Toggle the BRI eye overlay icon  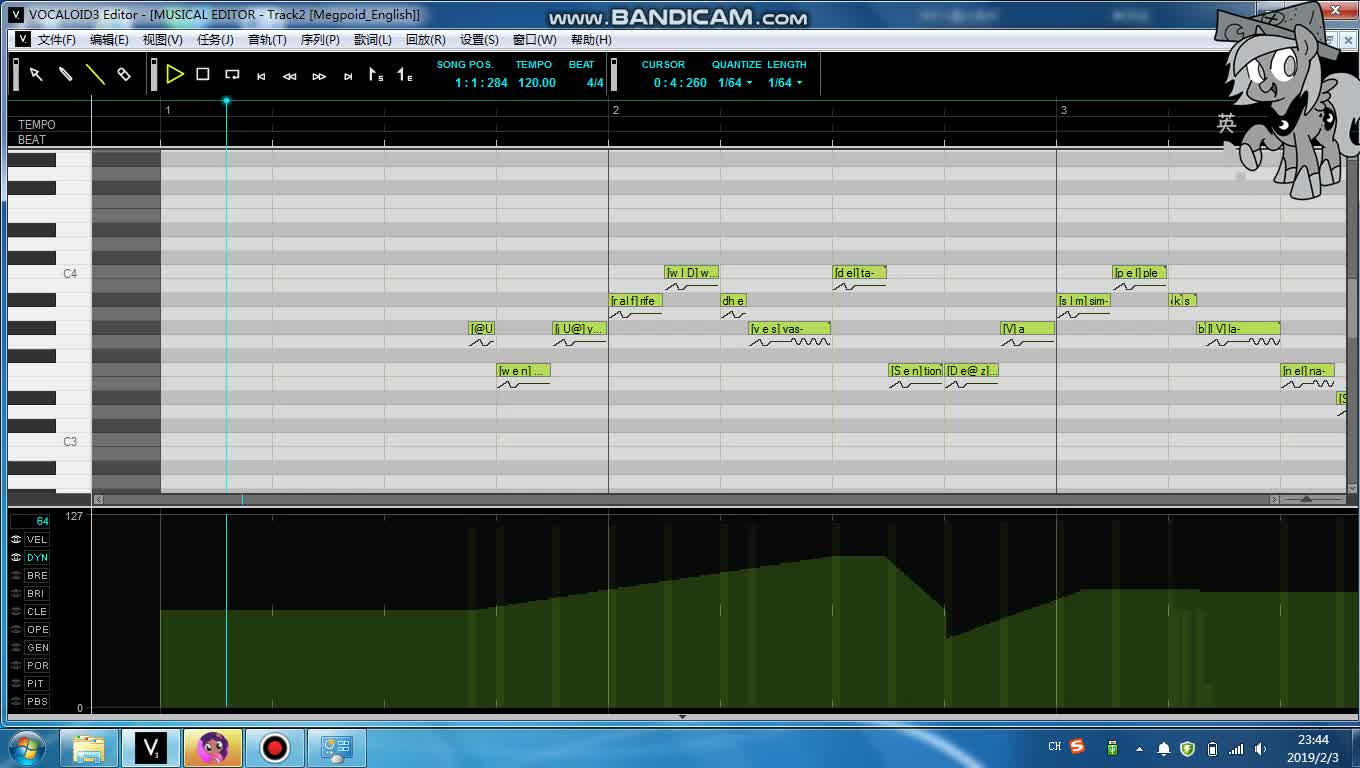16,594
